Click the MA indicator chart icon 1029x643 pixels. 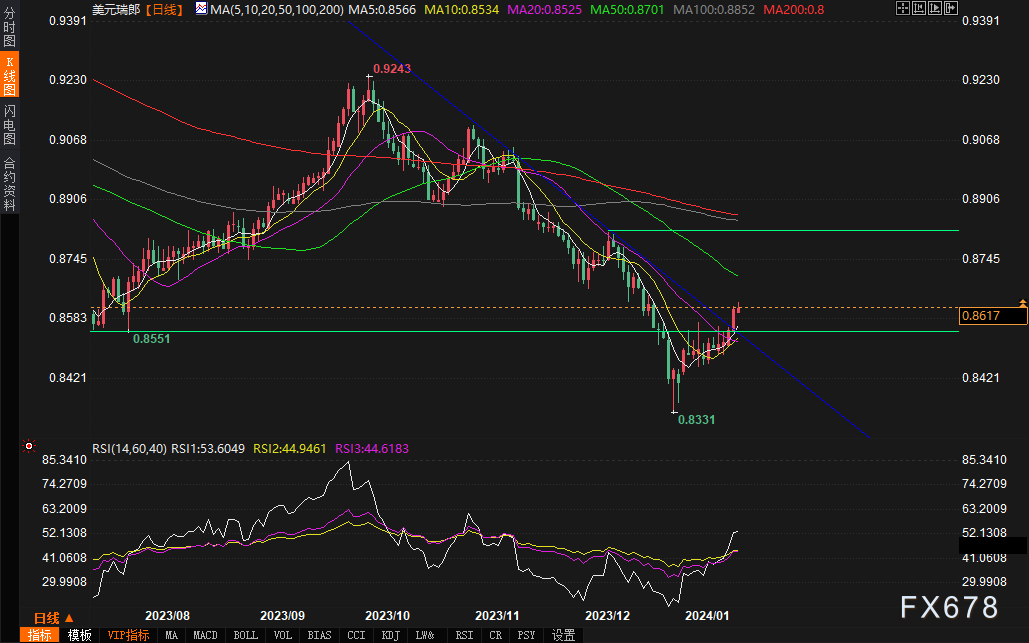point(201,9)
